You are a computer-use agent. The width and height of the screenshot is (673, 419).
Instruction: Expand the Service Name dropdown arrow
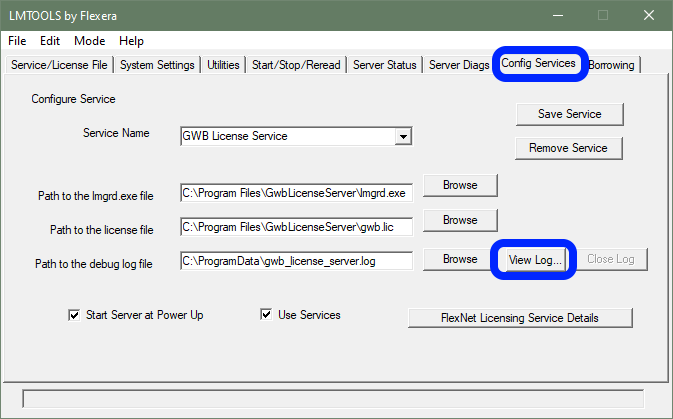pos(403,137)
